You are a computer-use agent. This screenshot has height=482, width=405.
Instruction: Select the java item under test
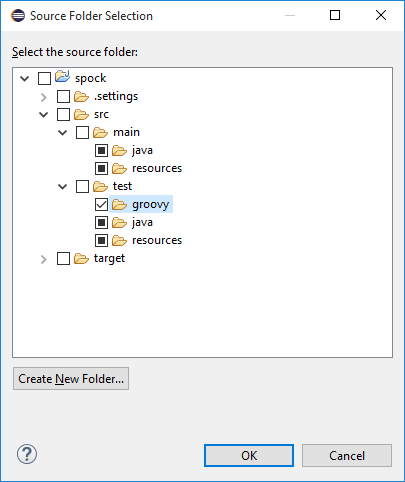(x=142, y=222)
